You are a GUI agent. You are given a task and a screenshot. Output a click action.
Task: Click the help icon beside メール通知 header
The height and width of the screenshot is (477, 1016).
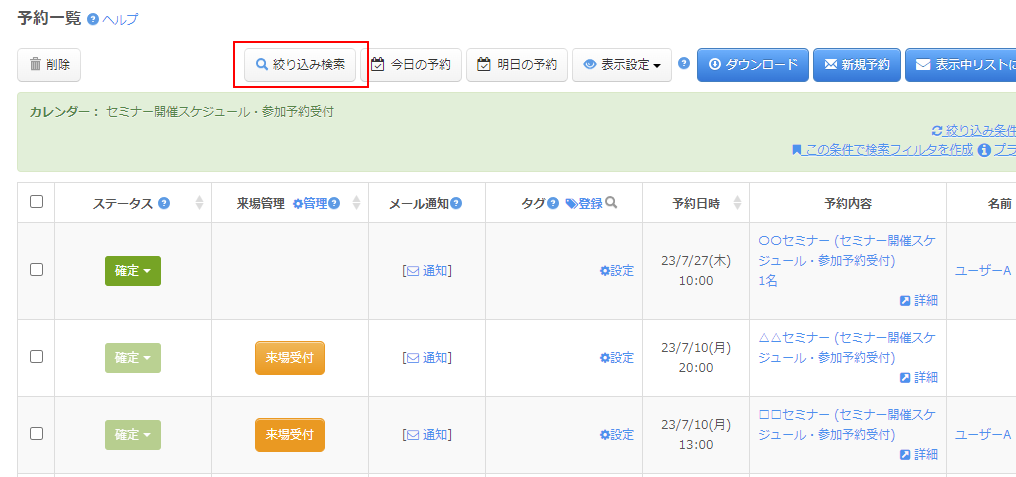click(x=456, y=204)
